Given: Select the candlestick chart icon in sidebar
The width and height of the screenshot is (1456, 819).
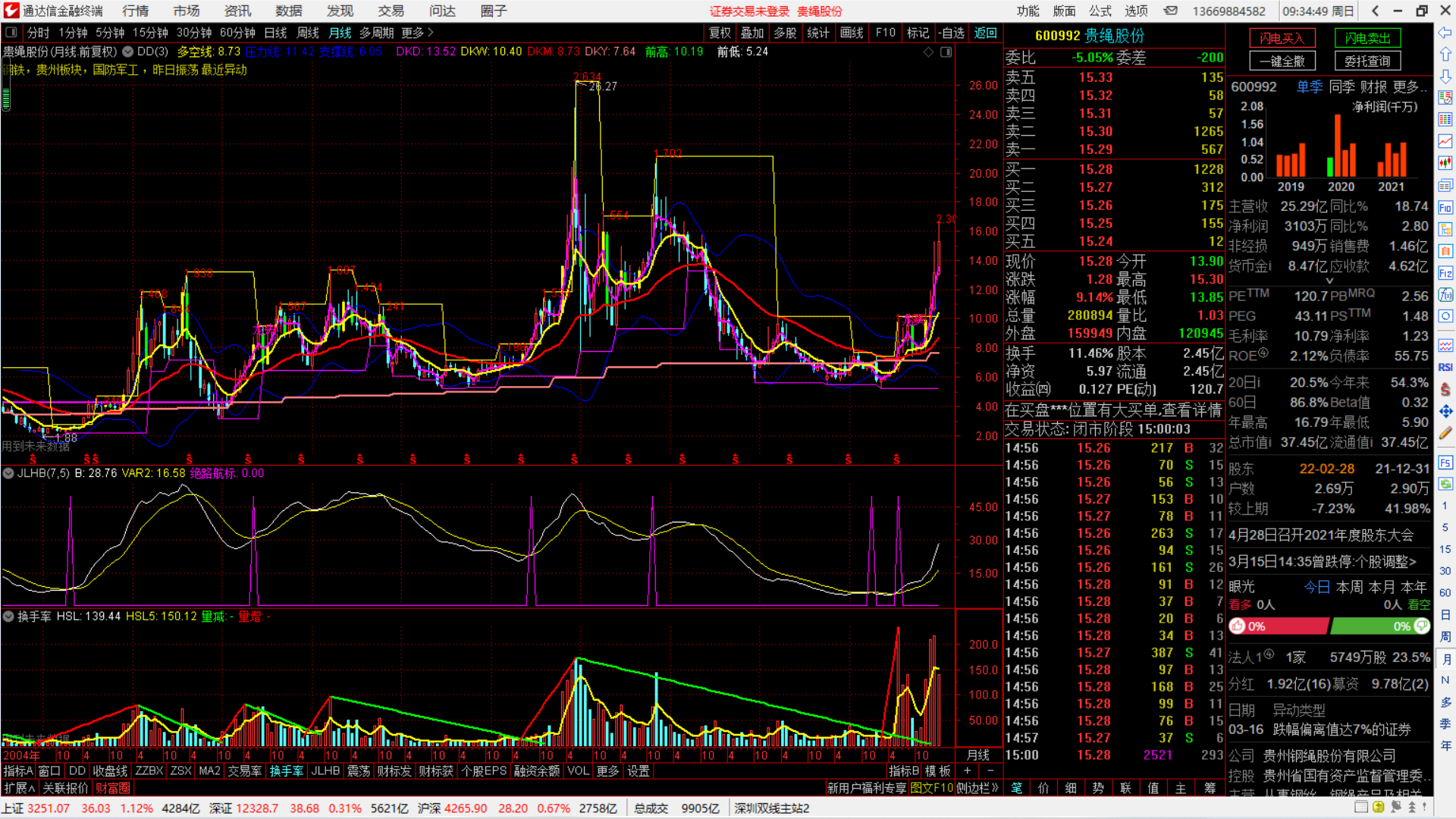Looking at the screenshot, I should tap(1445, 164).
